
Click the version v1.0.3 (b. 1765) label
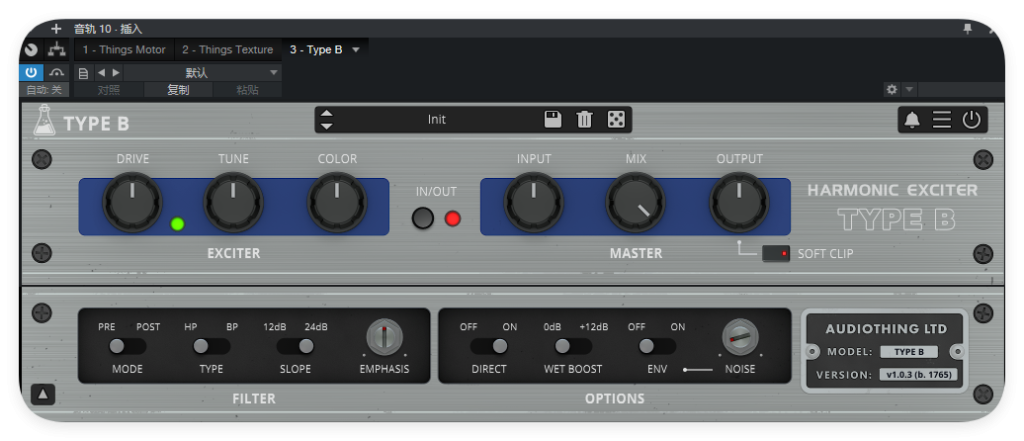[918, 375]
